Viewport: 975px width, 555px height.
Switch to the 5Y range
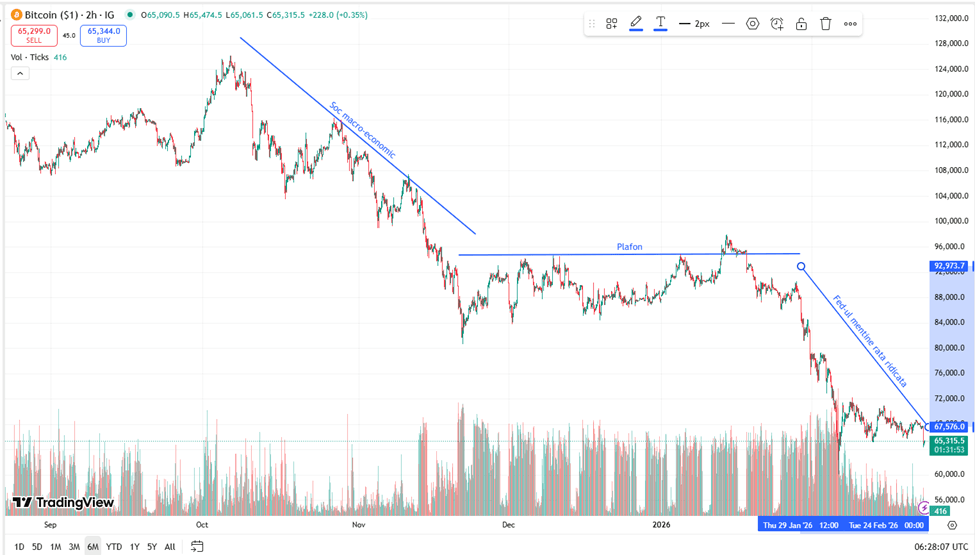(152, 546)
